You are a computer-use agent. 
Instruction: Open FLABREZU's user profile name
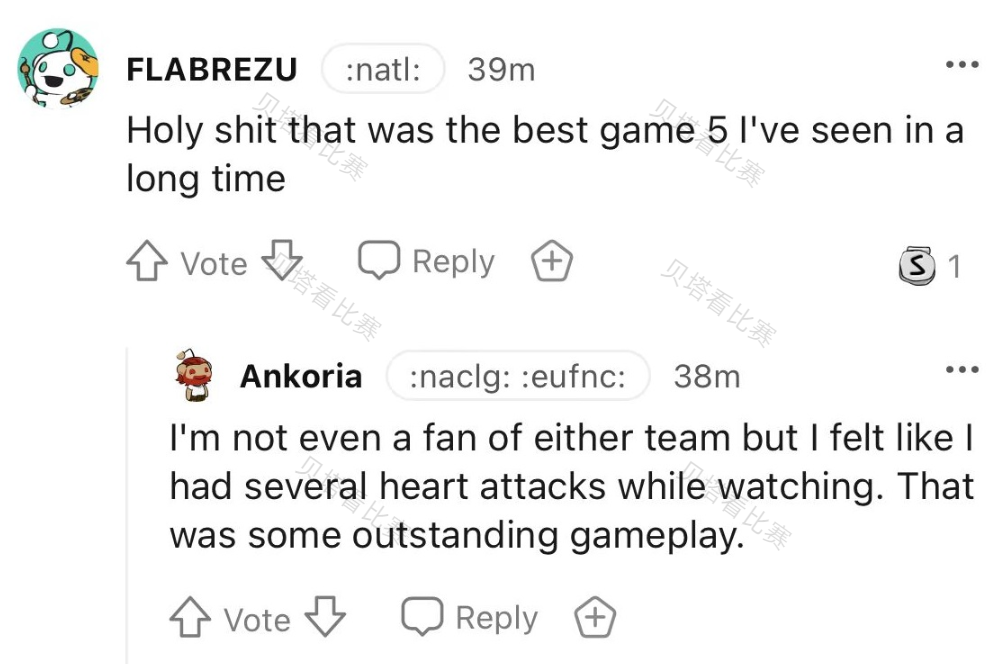coord(212,70)
